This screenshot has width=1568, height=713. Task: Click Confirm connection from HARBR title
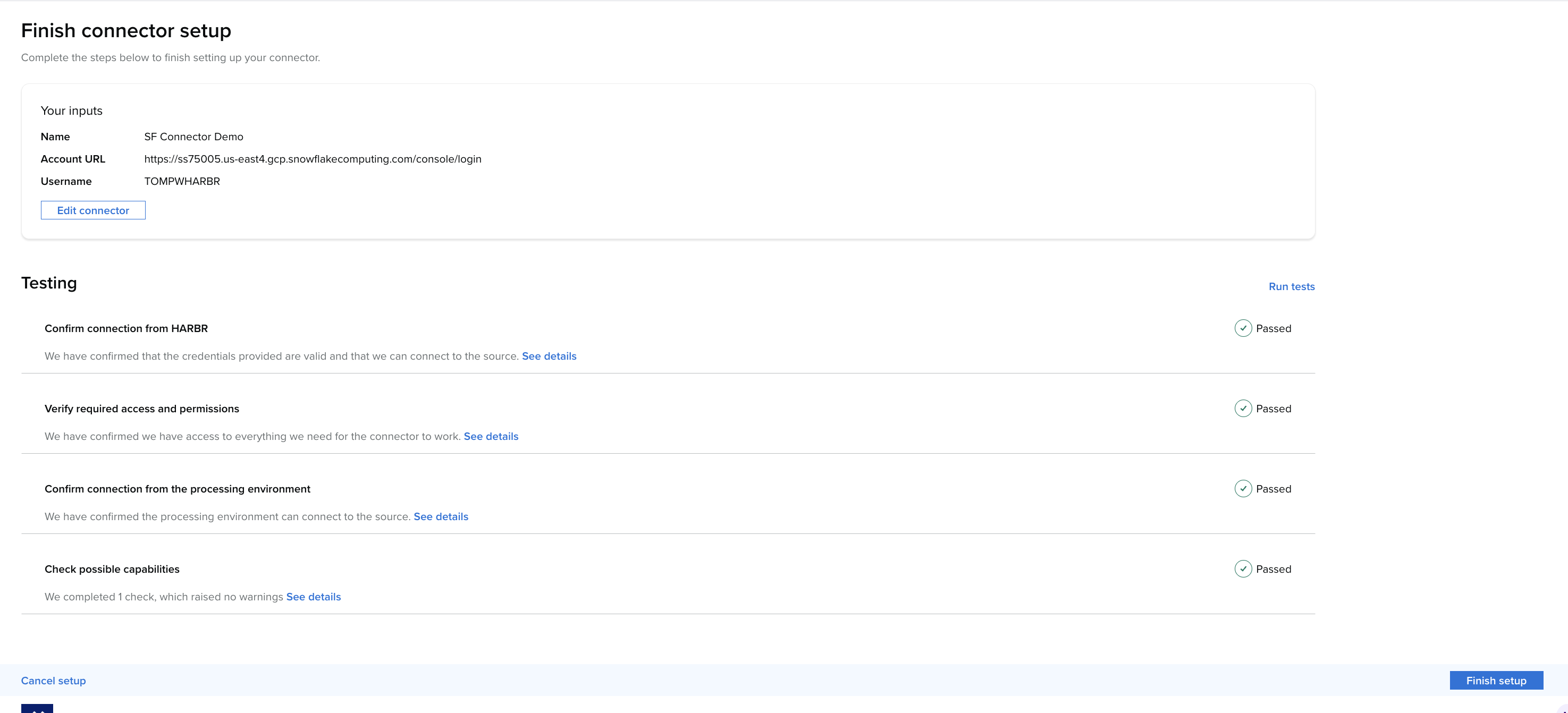tap(126, 328)
